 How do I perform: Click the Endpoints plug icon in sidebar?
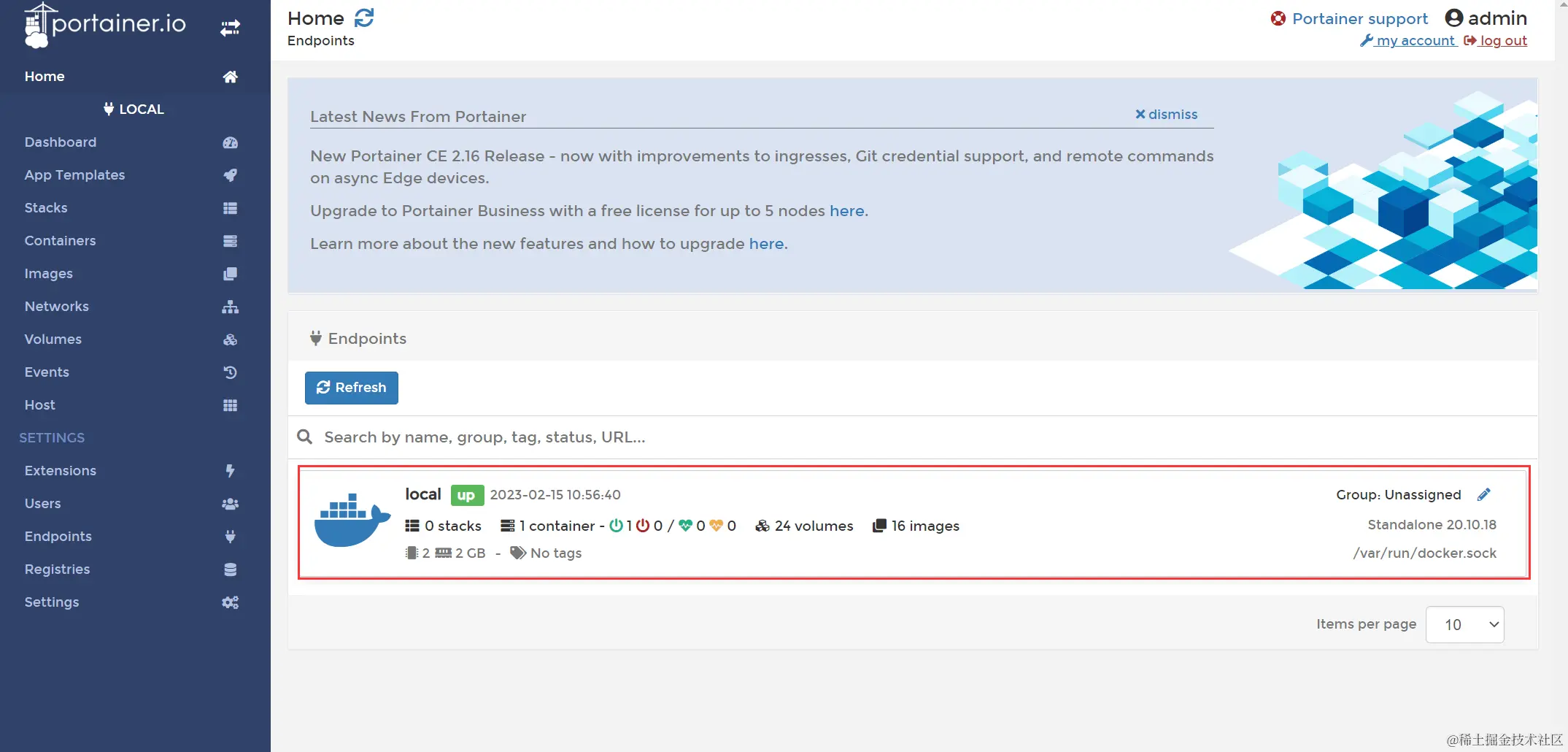[x=230, y=537]
